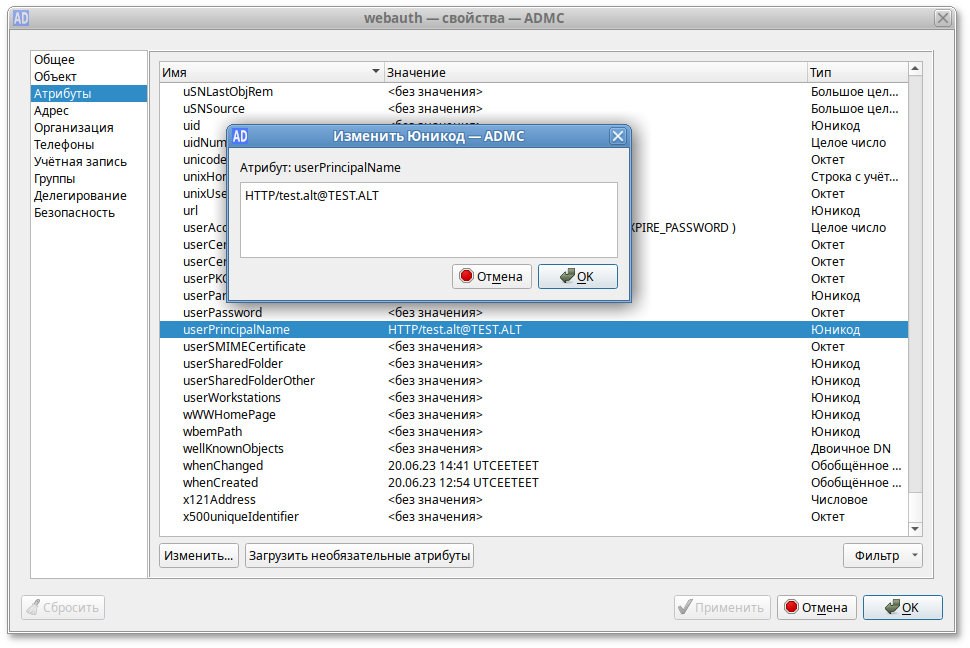Click the AD icon in the dialog title bar
The image size is (970, 648).
point(240,137)
